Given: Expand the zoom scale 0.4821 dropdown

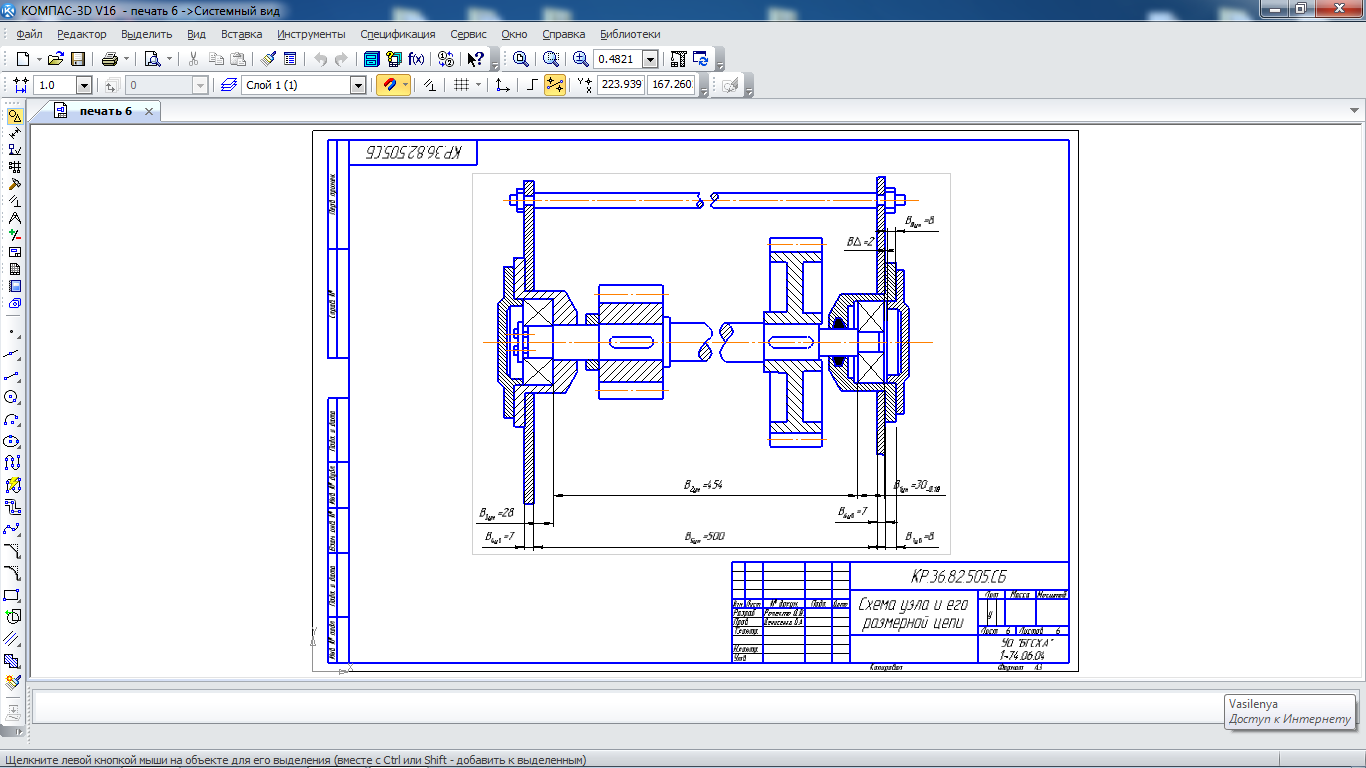Looking at the screenshot, I should [x=650, y=59].
